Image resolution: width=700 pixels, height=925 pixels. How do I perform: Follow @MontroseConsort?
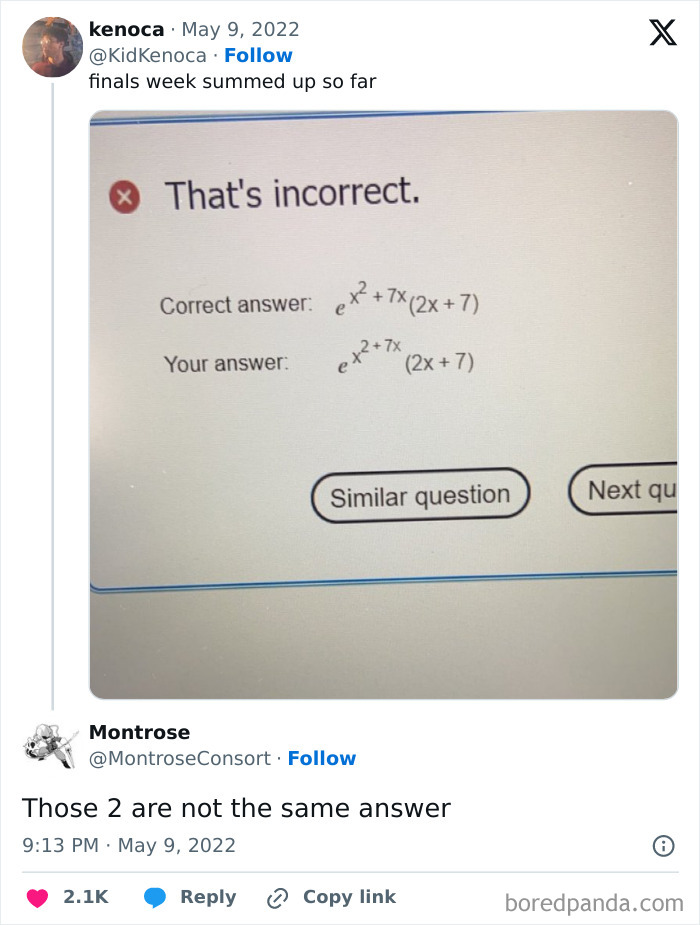coord(323,758)
